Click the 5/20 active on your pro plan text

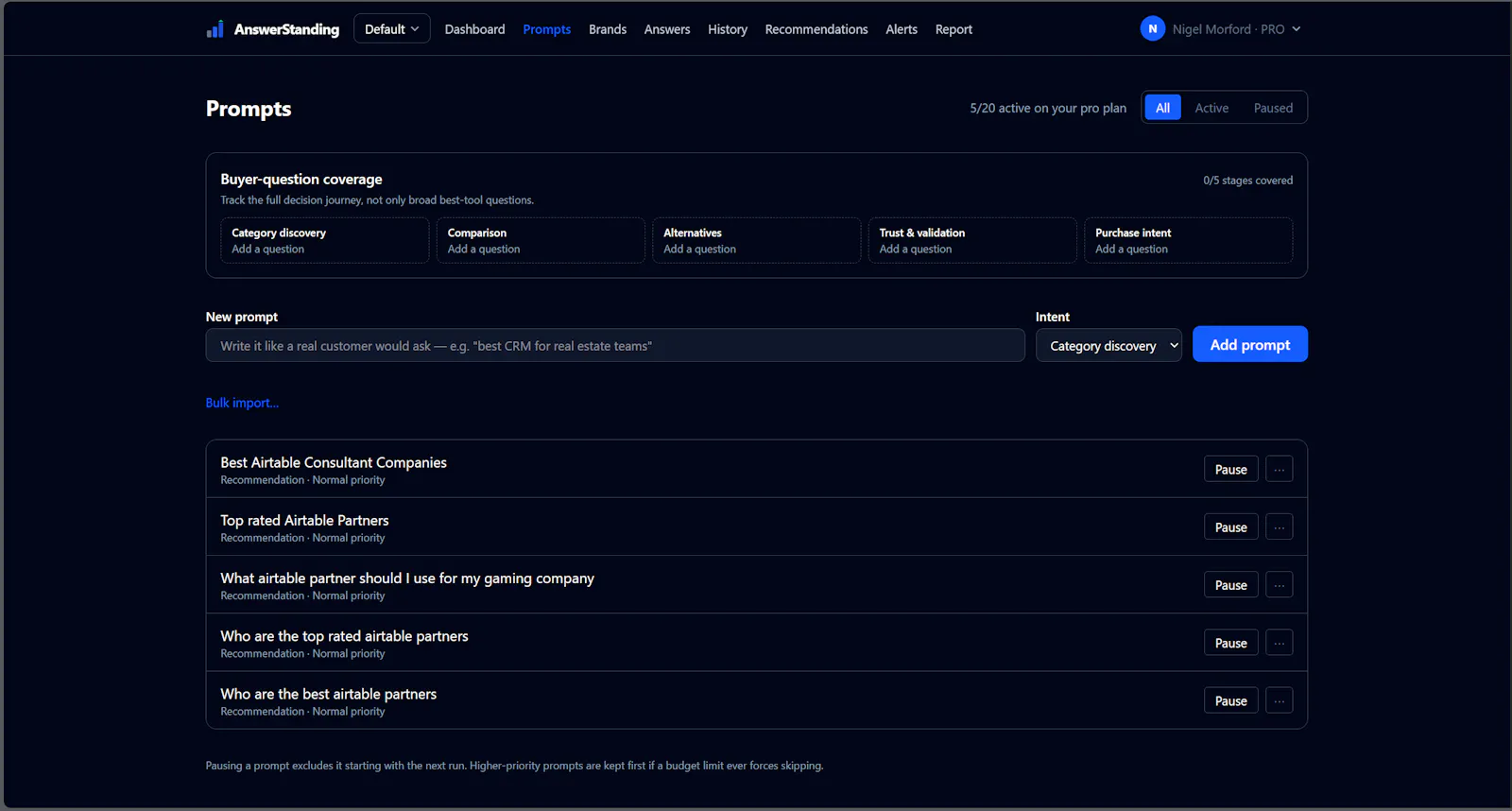[1048, 108]
